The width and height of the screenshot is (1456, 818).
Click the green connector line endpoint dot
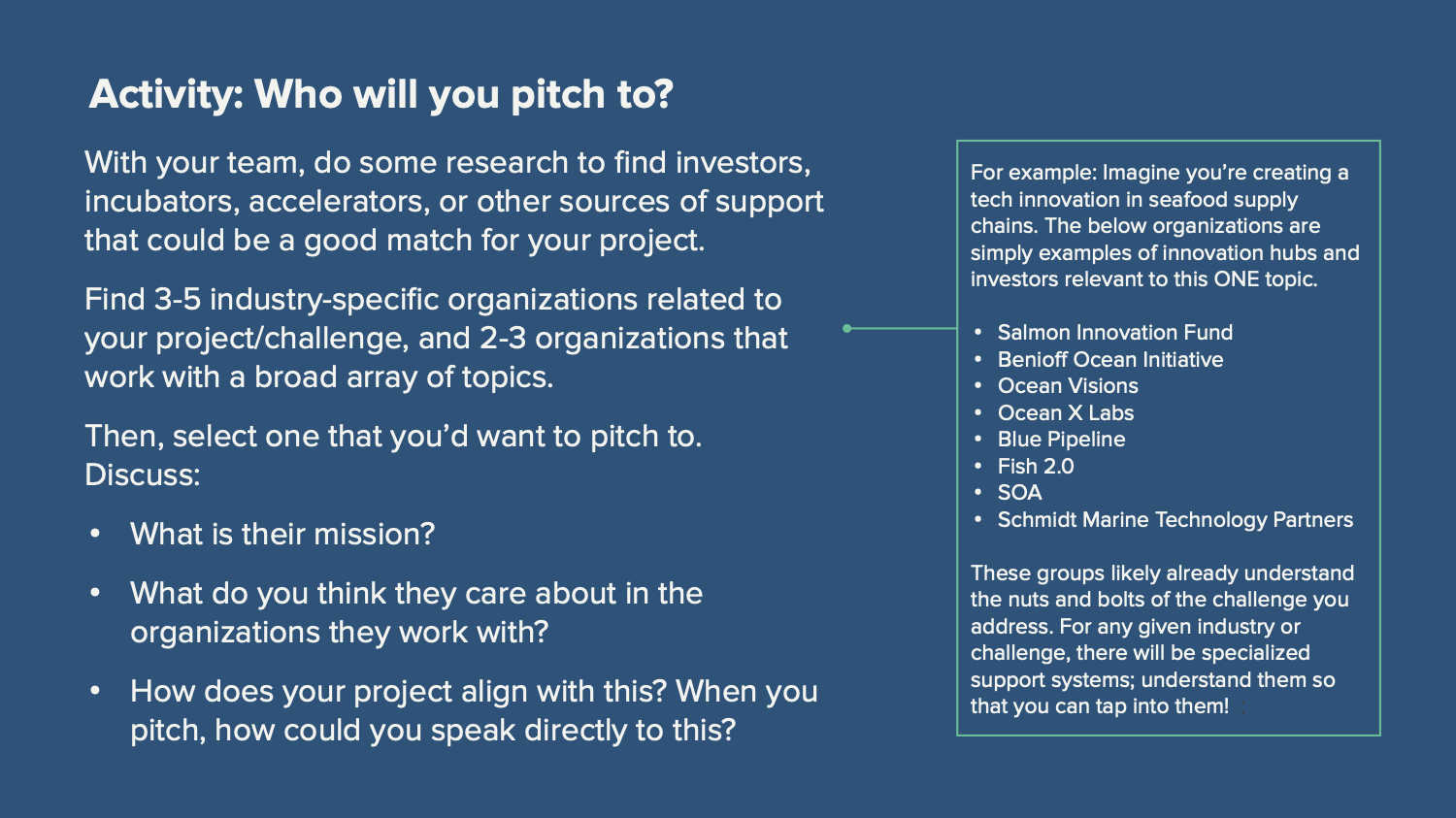point(847,328)
